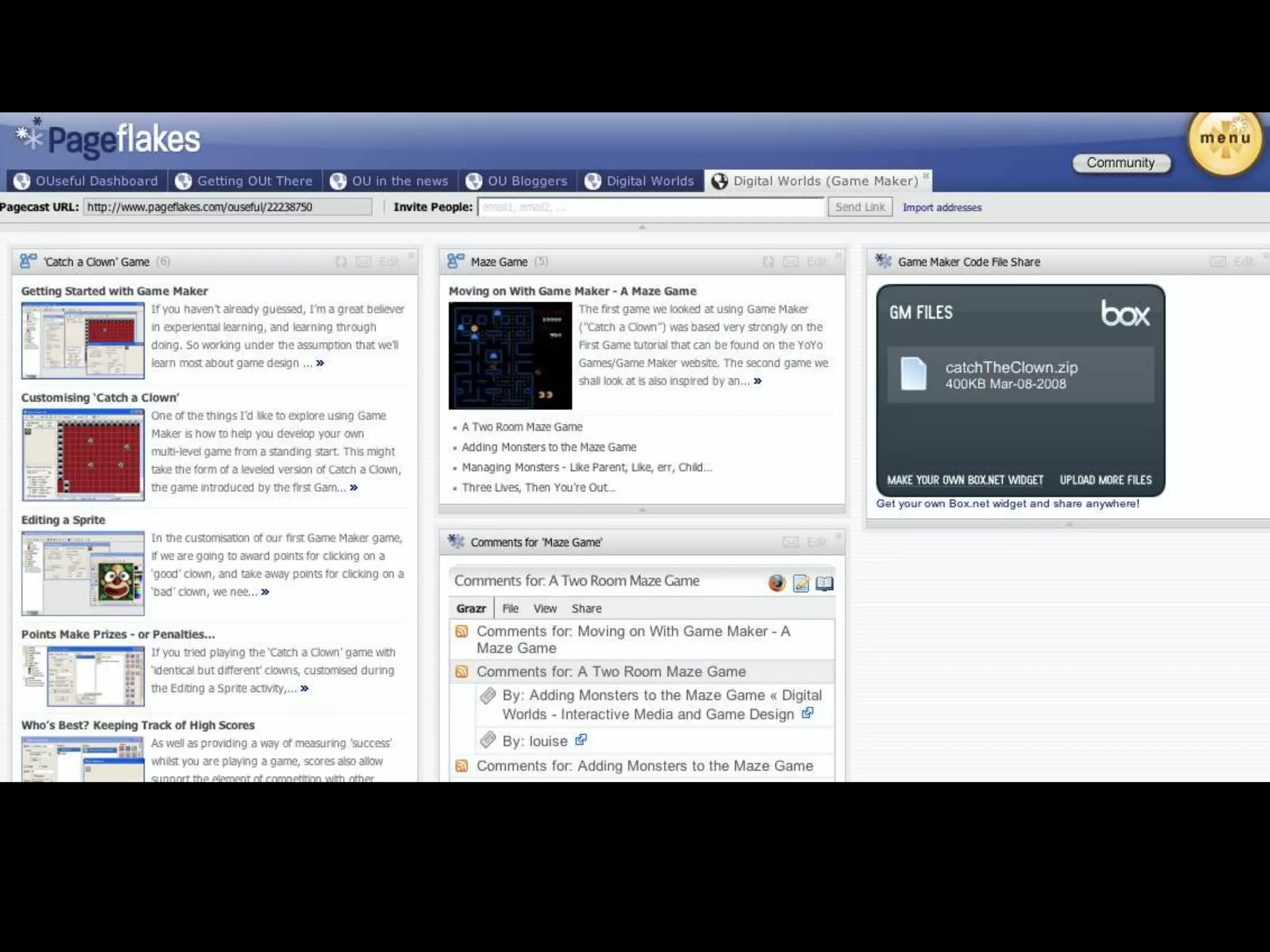This screenshot has width=1270, height=952.
Task: Open the yellow round menu button
Action: [1224, 141]
